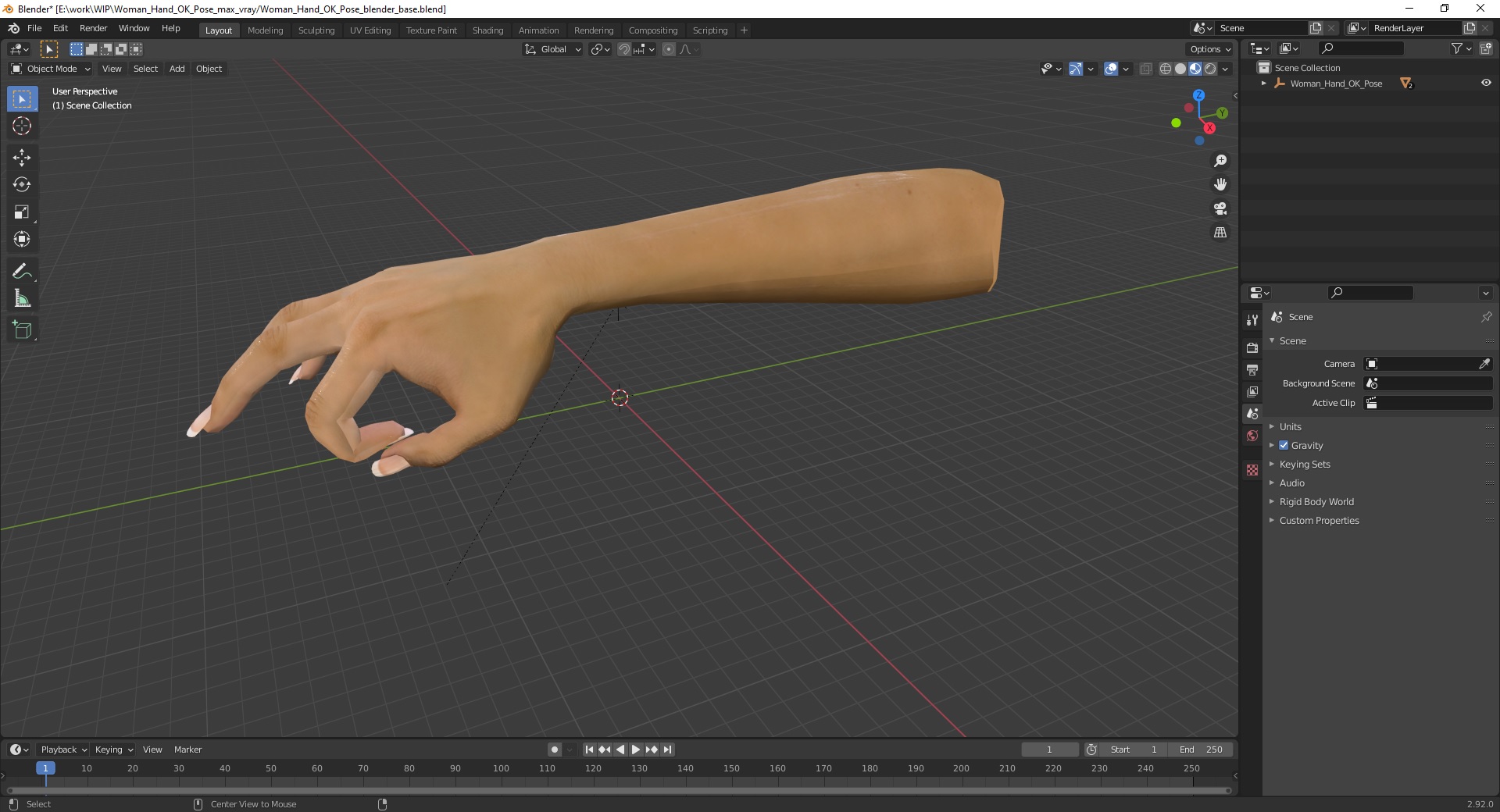
Task: Open the World properties tab
Action: 1252,436
